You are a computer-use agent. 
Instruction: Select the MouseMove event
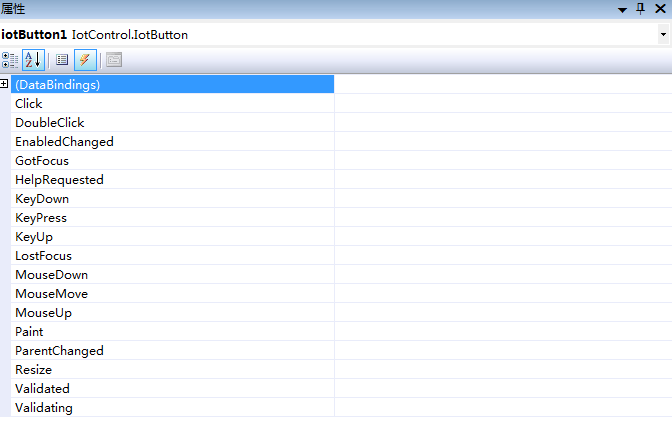coord(172,294)
